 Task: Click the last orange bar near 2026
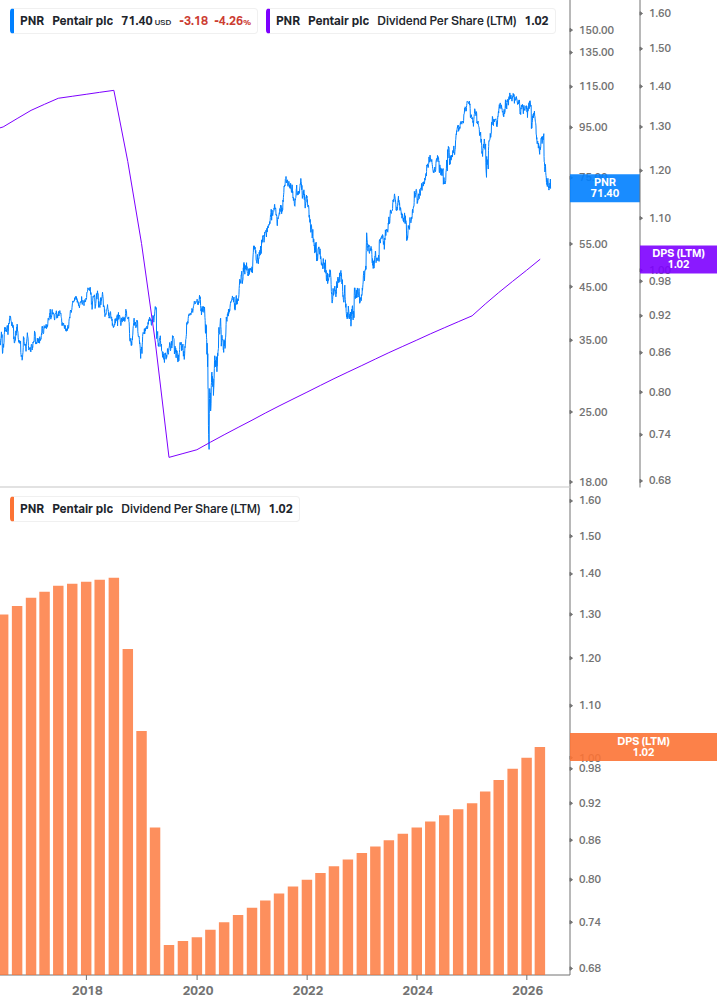coord(540,861)
